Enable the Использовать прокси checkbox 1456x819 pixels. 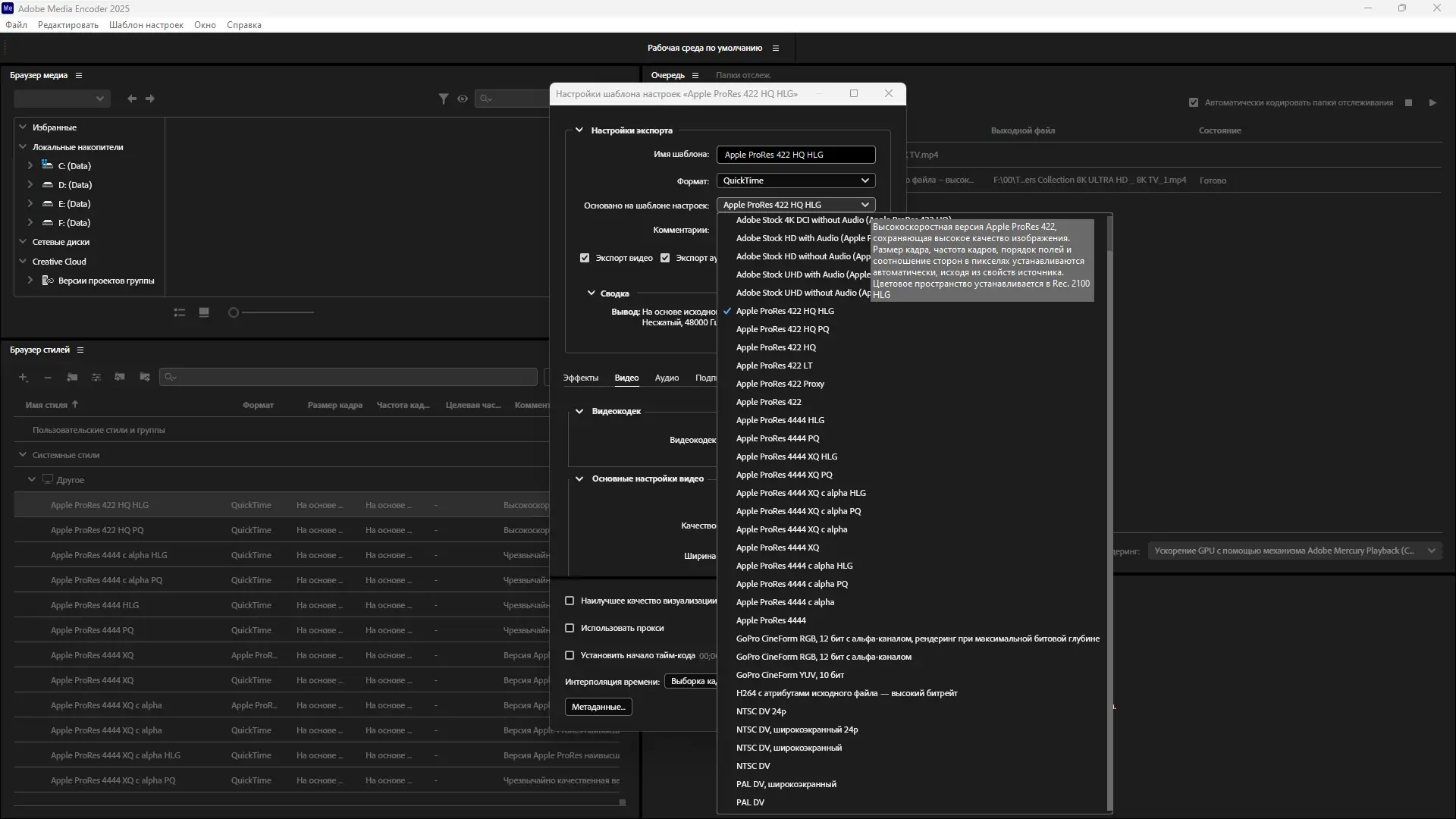point(570,628)
